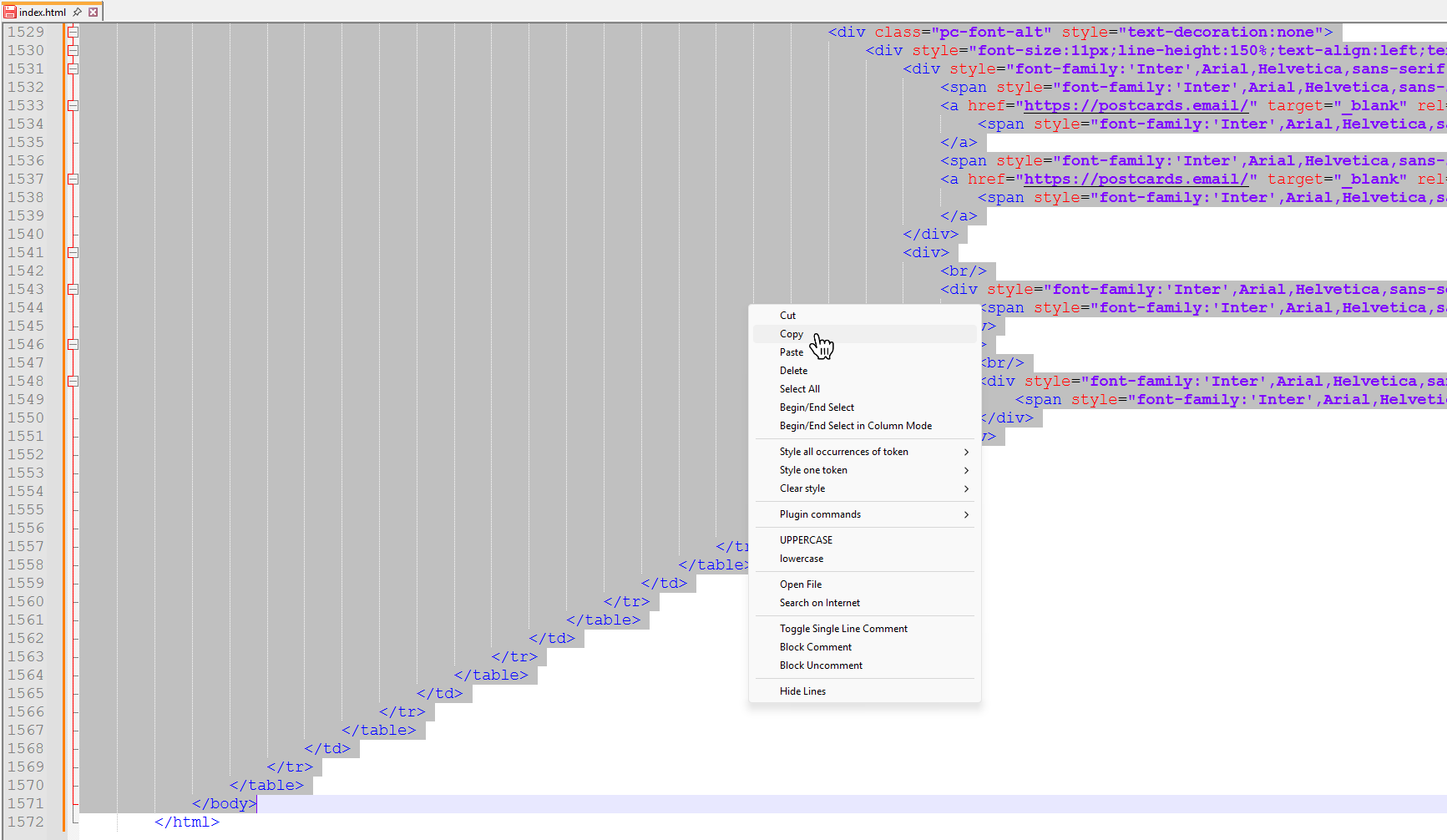Collapse the fold marker on line 1548
The width and height of the screenshot is (1447, 840).
coord(73,381)
